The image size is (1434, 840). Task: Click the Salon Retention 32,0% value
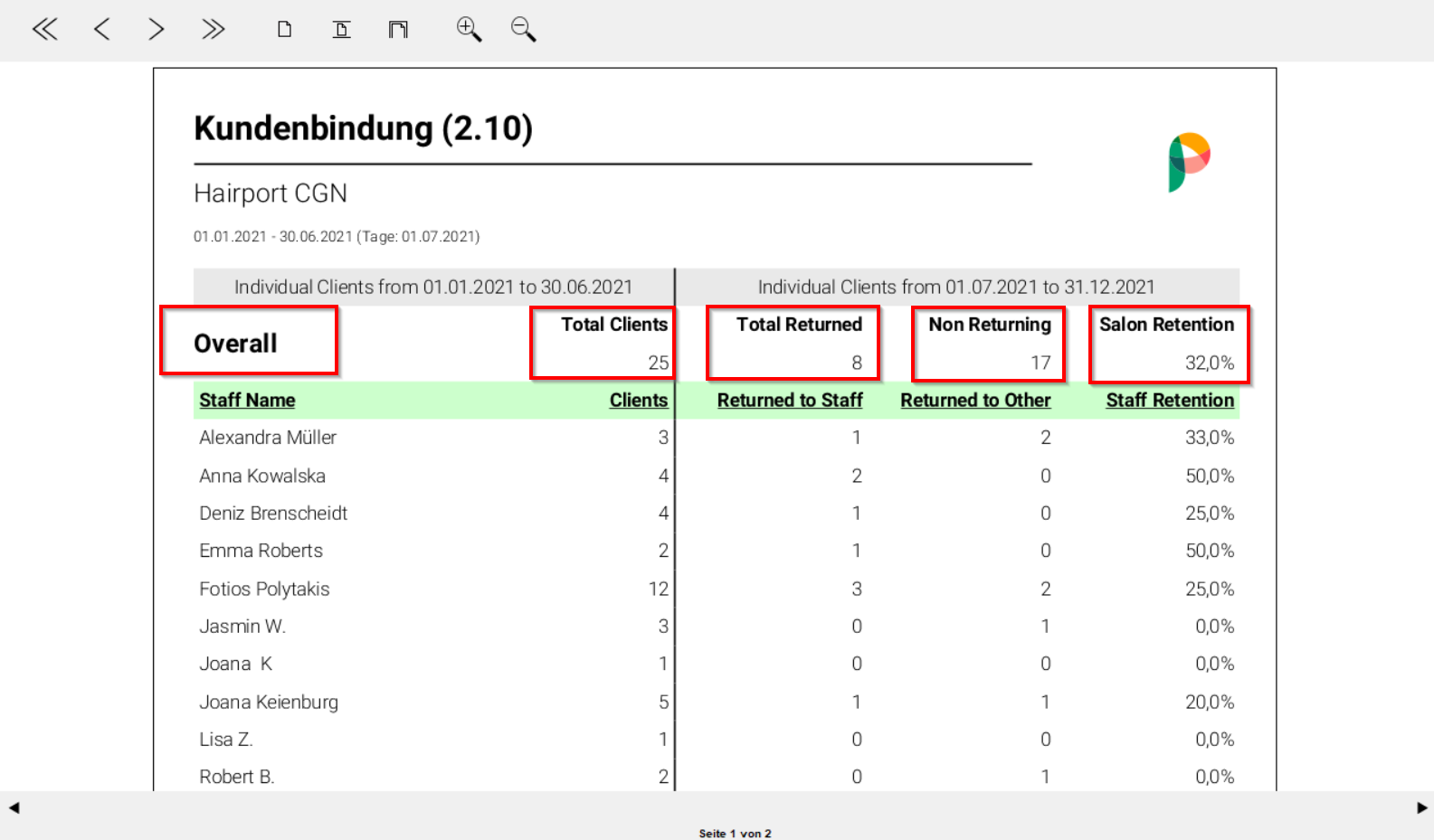1209,363
